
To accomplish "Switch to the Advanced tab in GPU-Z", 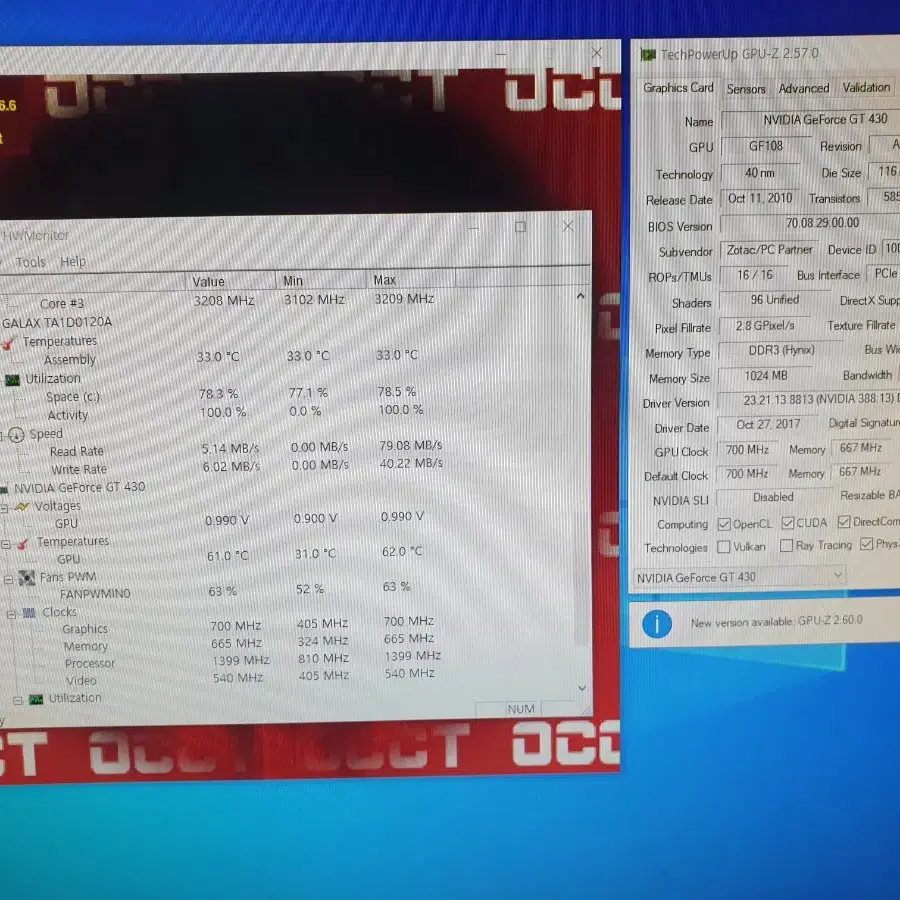I will click(x=804, y=88).
